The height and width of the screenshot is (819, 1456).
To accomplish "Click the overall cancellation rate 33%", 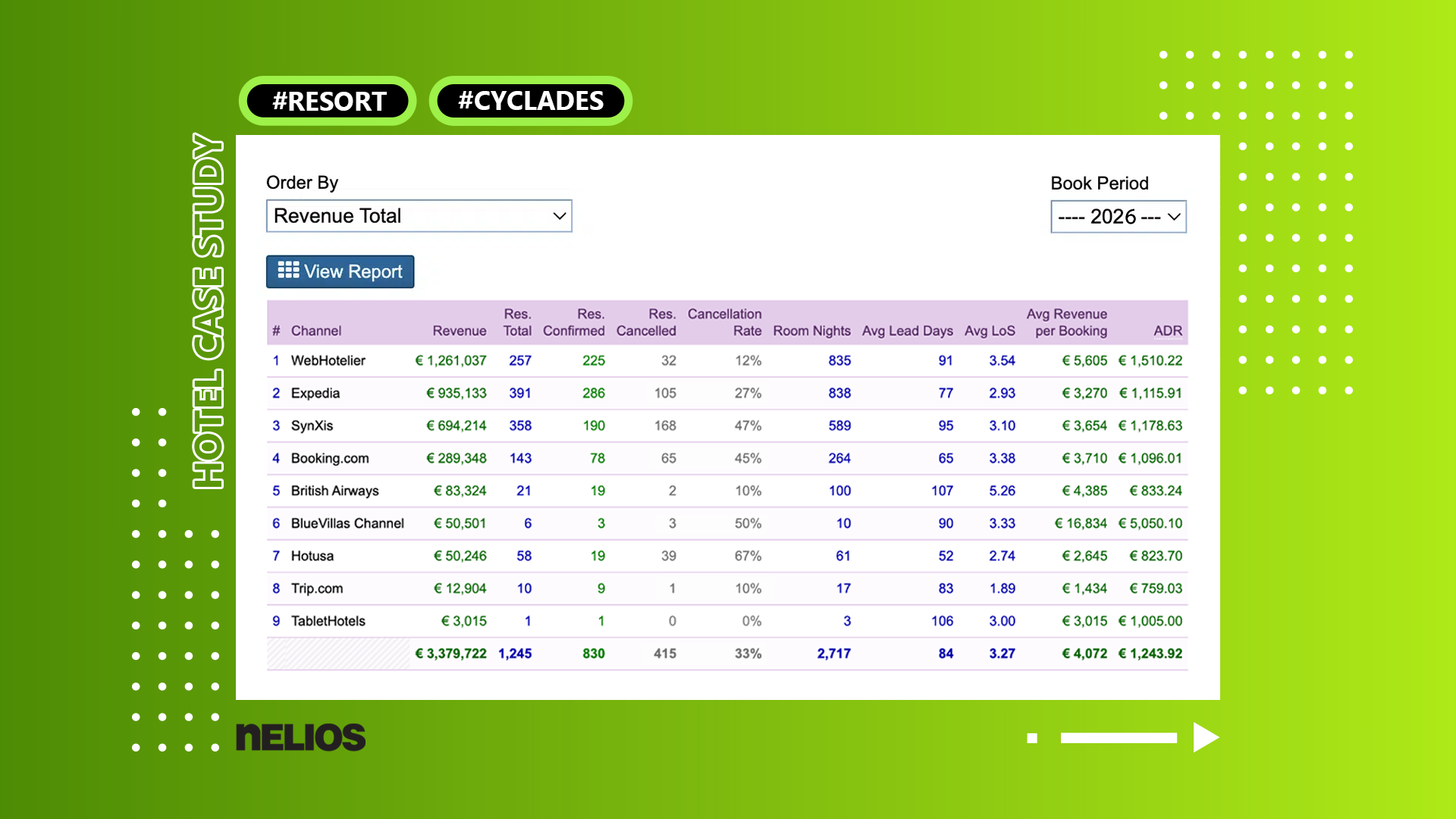I will click(x=748, y=654).
